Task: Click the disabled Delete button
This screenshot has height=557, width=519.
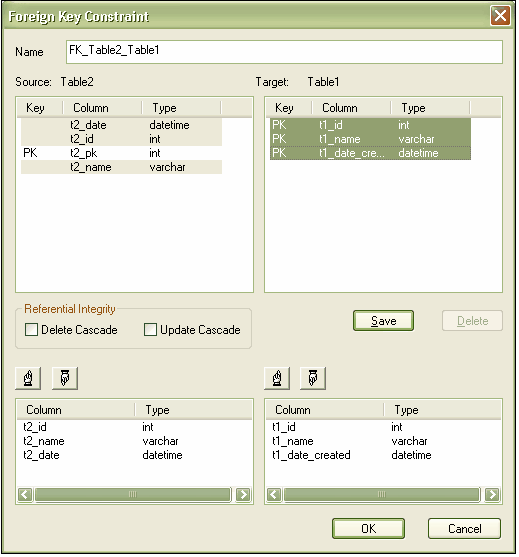Action: 472,321
